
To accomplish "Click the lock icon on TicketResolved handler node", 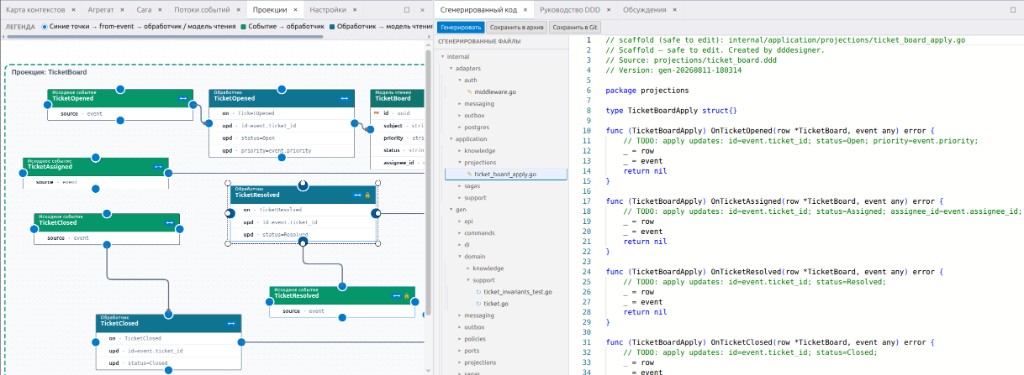I will coord(367,195).
